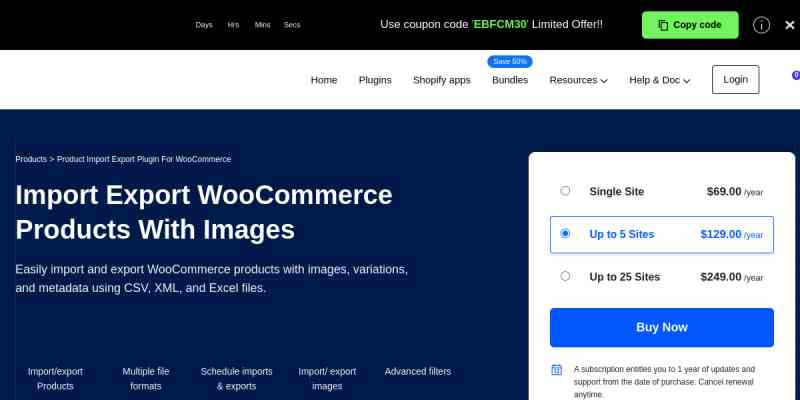The image size is (800, 400).
Task: Open Shopify apps in navigation
Action: 442,80
